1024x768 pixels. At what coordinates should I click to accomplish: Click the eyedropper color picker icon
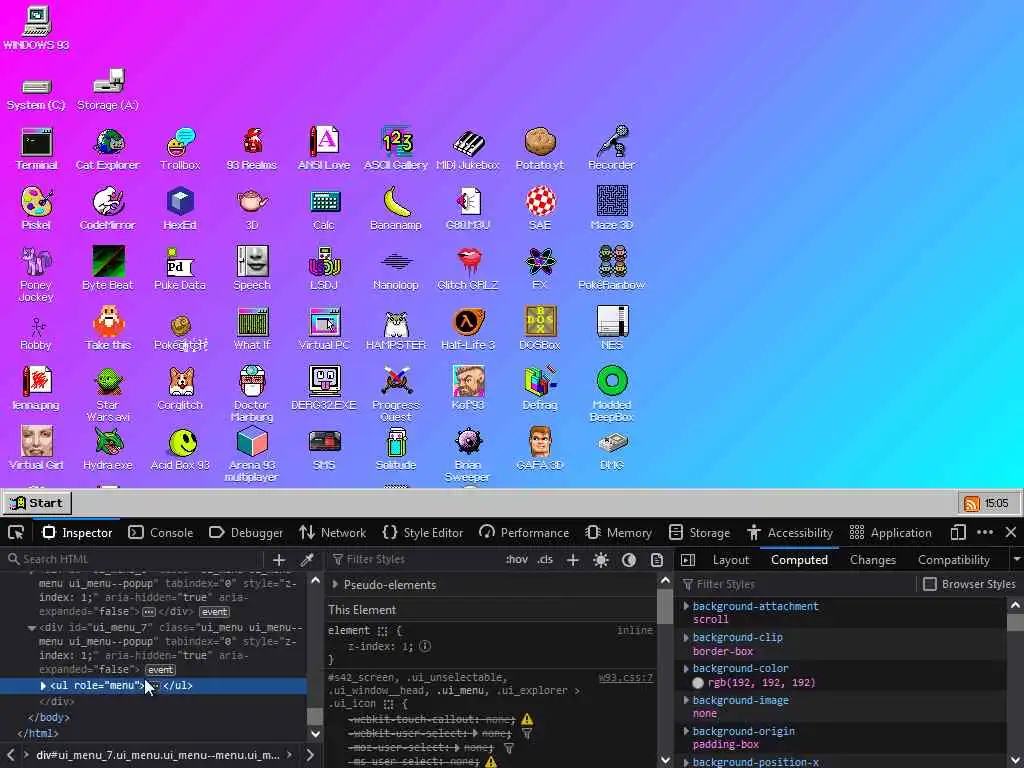coord(307,560)
